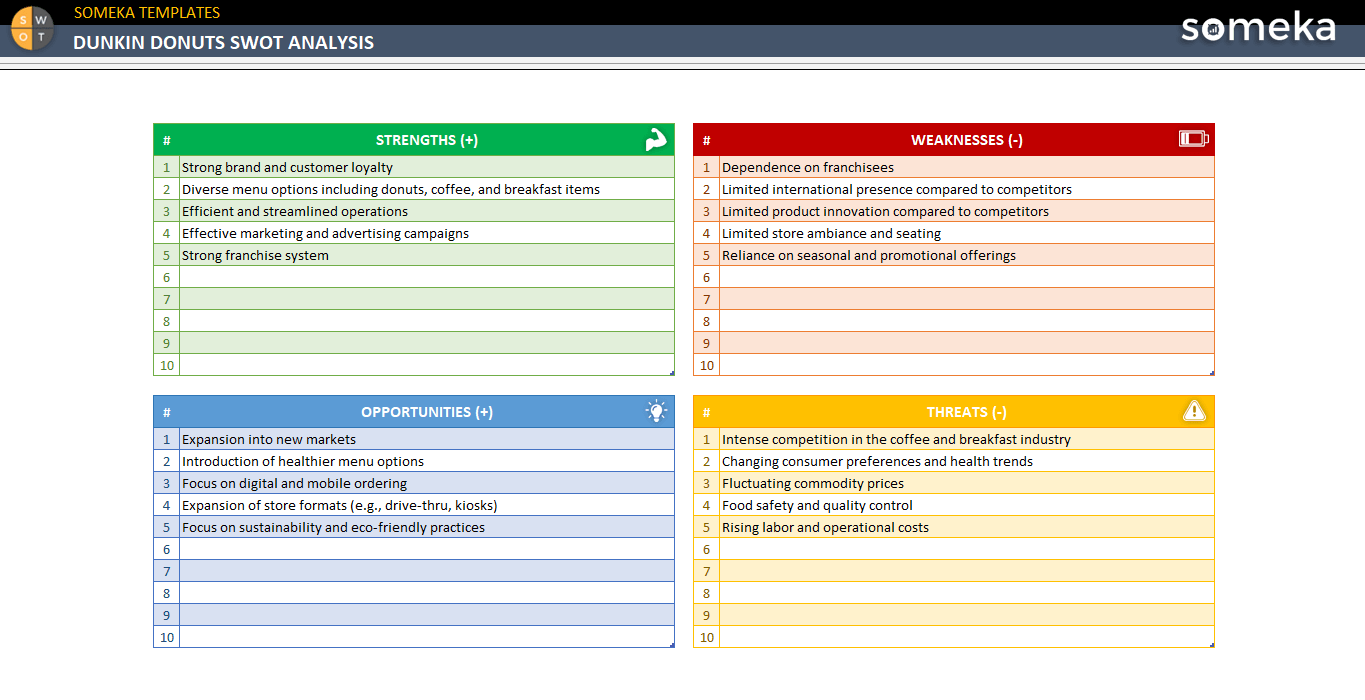
Task: Click empty row 7 cell in Opportunities table
Action: tap(427, 571)
